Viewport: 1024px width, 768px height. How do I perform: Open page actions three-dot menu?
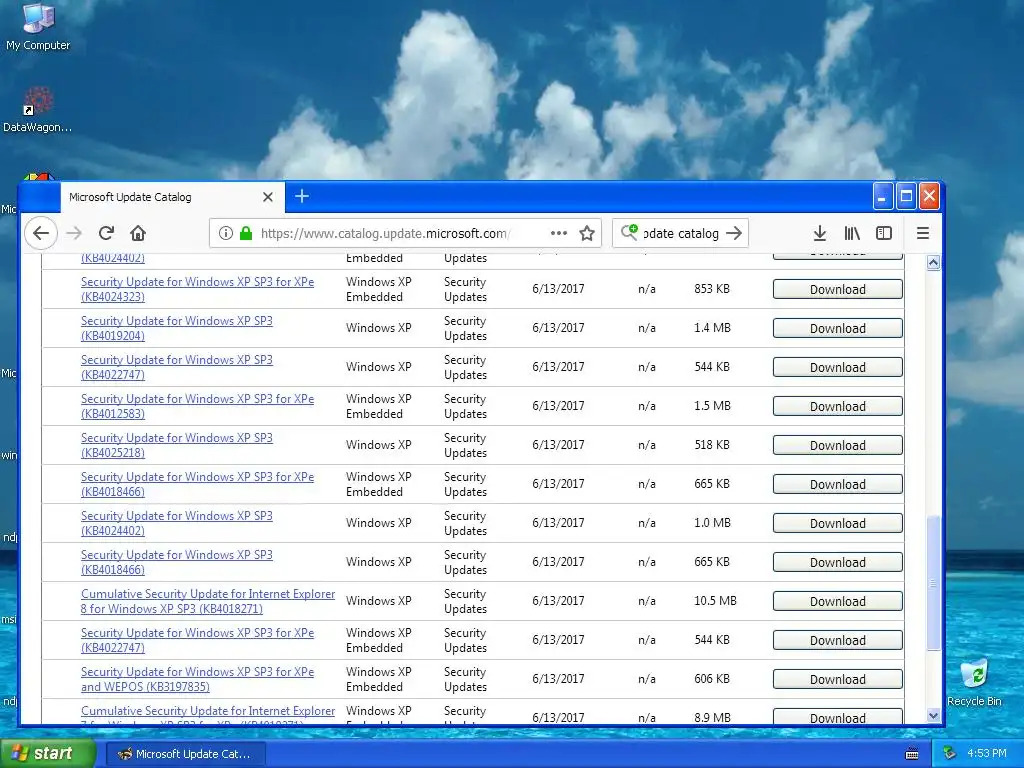pos(558,233)
